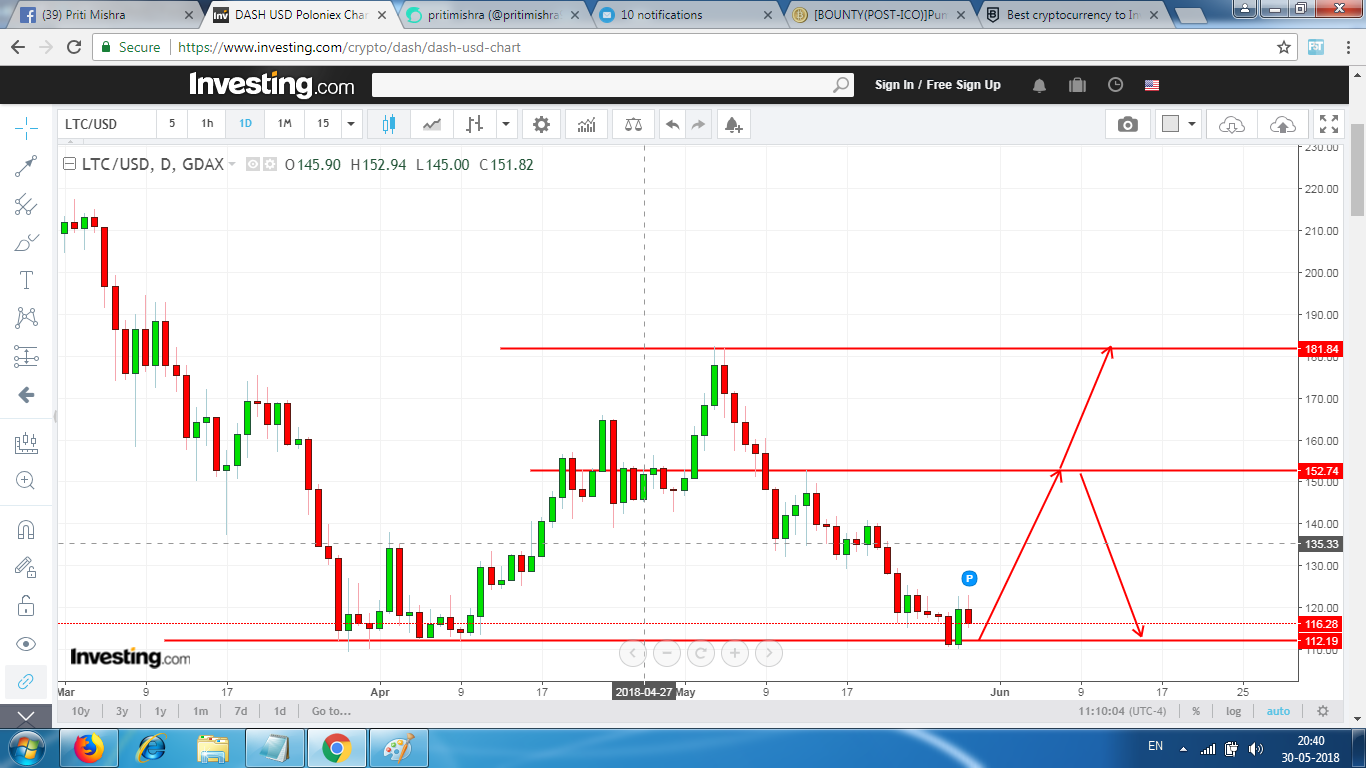Save chart layout to cloud
Viewport: 1366px width, 768px height.
[1282, 124]
